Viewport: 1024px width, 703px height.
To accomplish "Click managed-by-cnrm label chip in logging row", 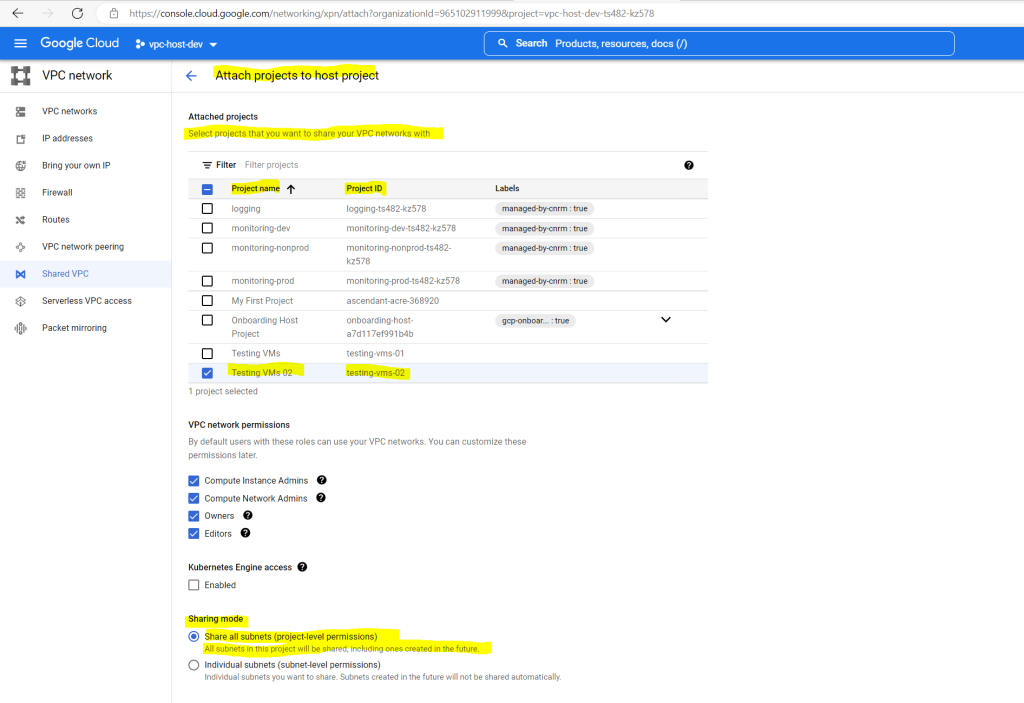I will (x=544, y=208).
